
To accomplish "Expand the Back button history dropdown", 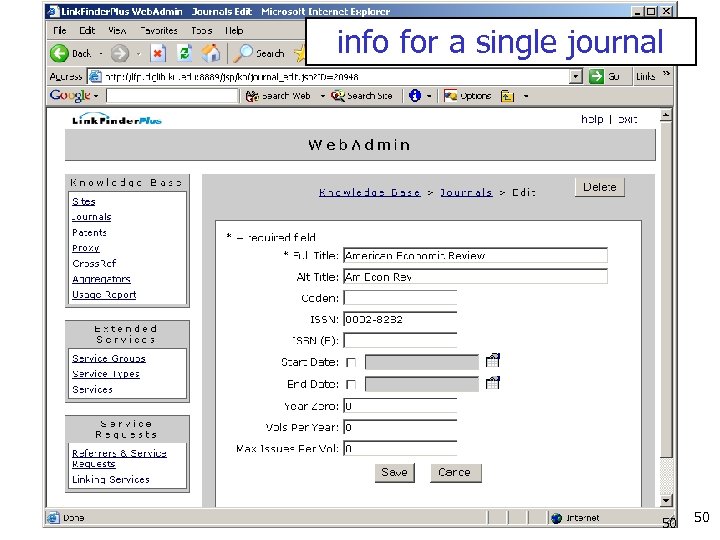I will point(101,54).
